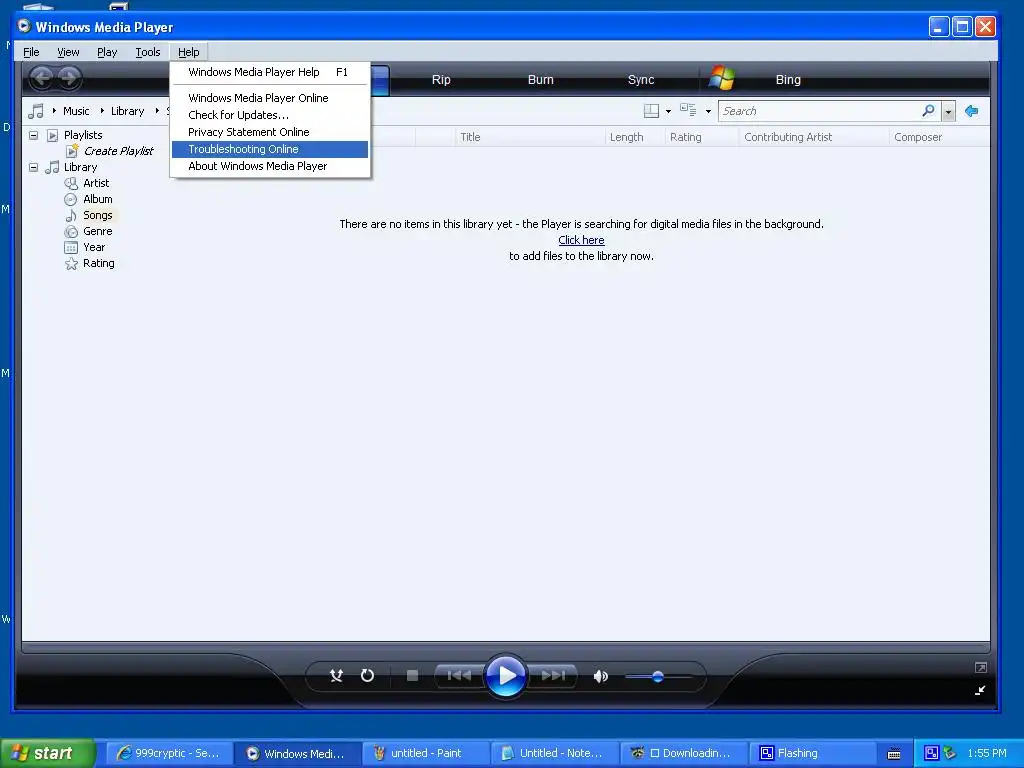1024x768 pixels.
Task: Turn repeat on
Action: (368, 675)
